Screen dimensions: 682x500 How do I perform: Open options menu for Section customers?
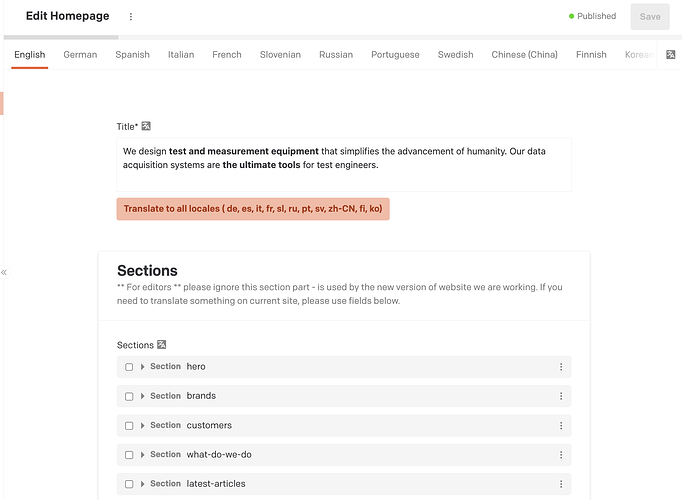[x=561, y=426]
